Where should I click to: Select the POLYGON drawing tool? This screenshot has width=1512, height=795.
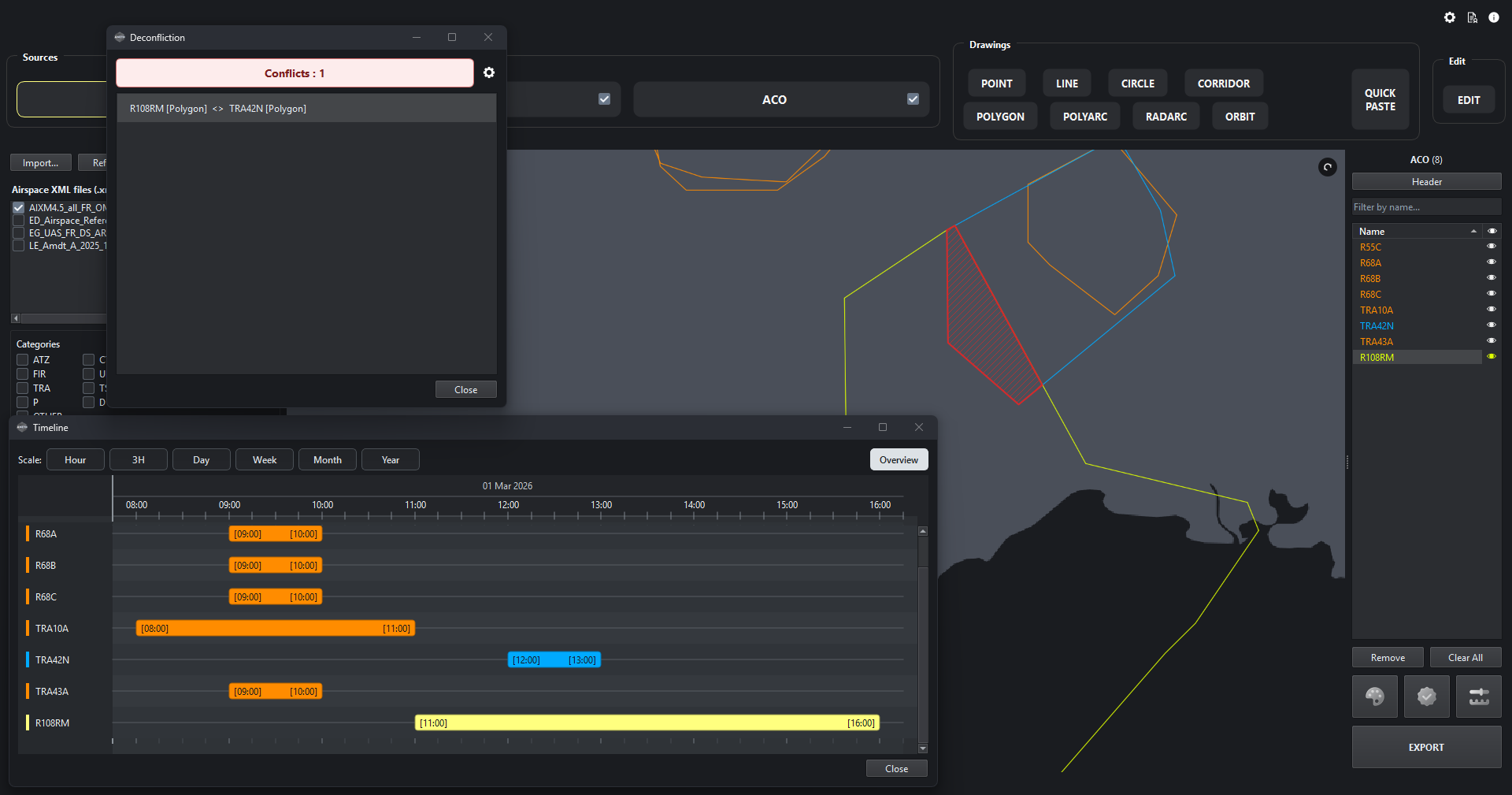(1001, 117)
